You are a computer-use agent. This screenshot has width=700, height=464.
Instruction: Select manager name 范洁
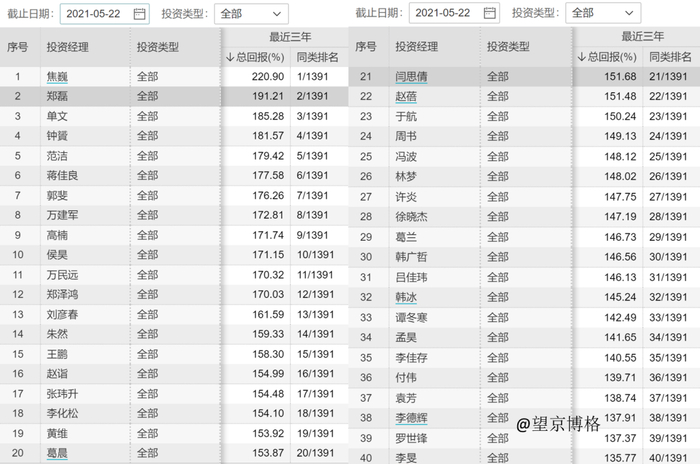57,156
